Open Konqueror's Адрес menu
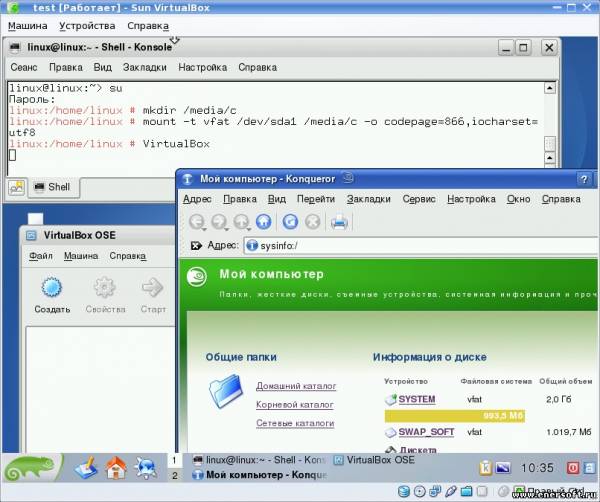Screen dimensions: 600x502 [197, 199]
